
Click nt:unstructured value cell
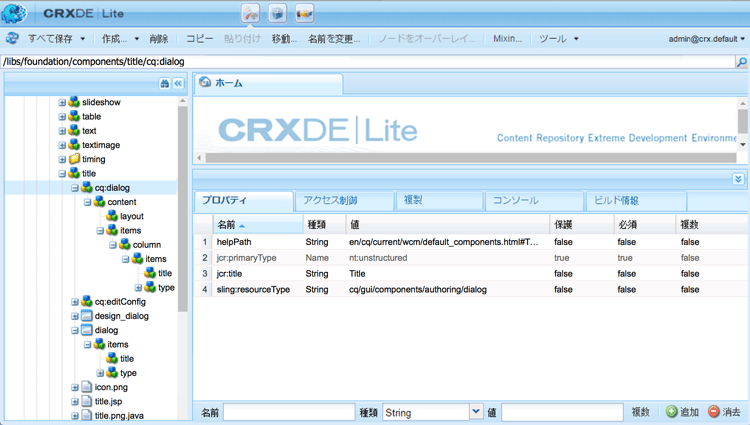pyautogui.click(x=378, y=258)
